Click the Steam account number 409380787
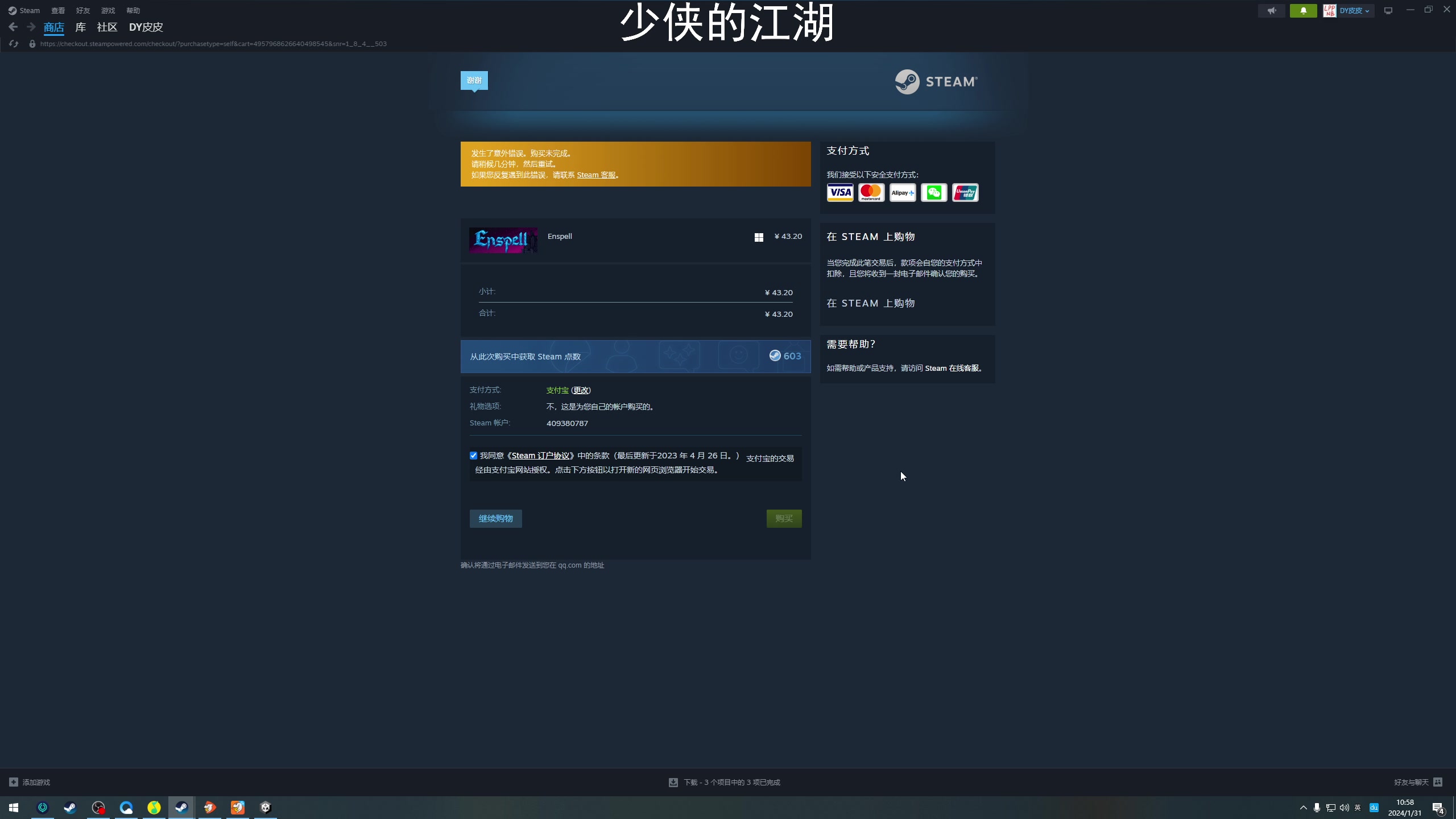Viewport: 1456px width, 819px height. pos(567,423)
